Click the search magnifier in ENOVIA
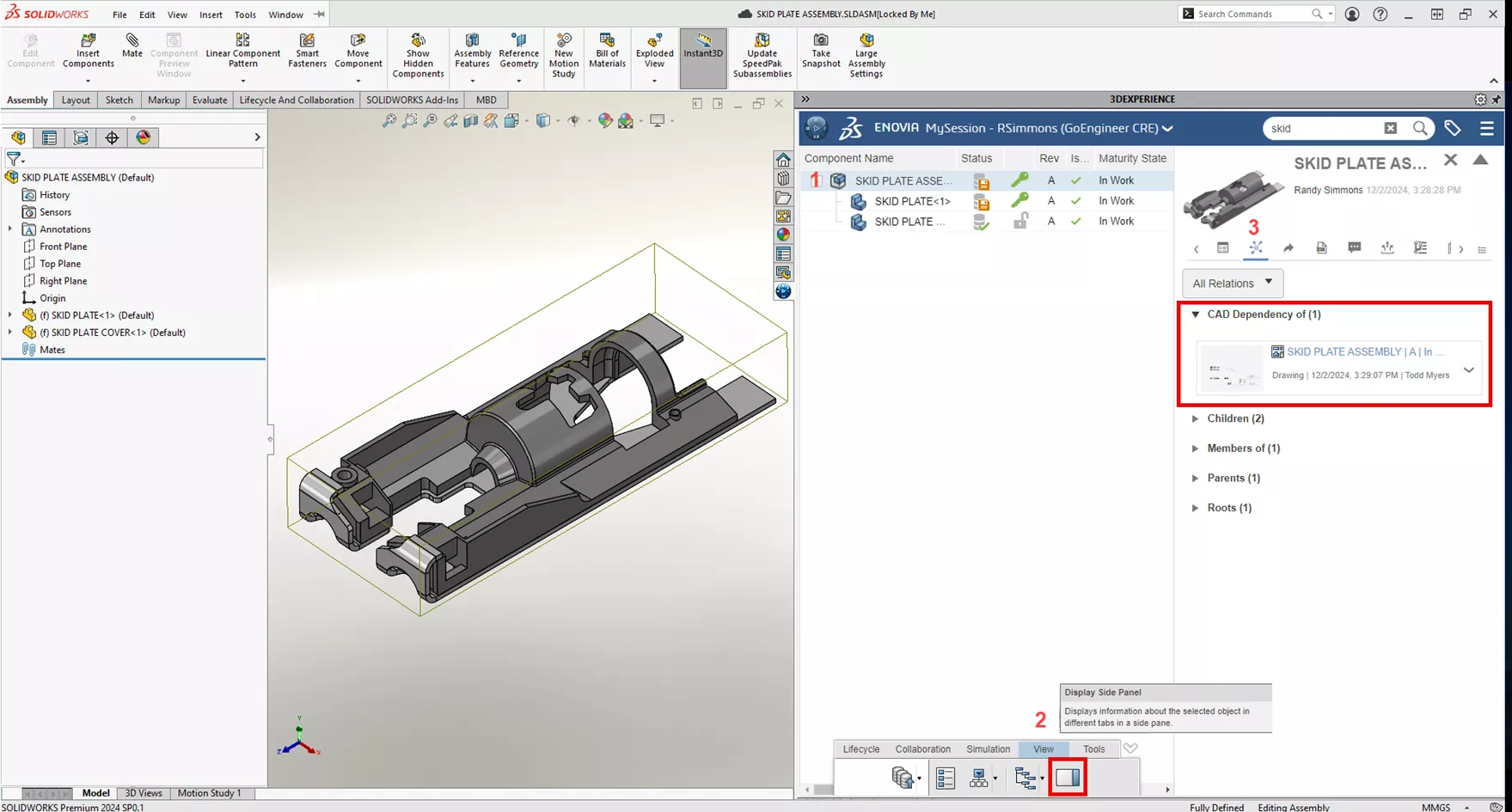 1420,128
